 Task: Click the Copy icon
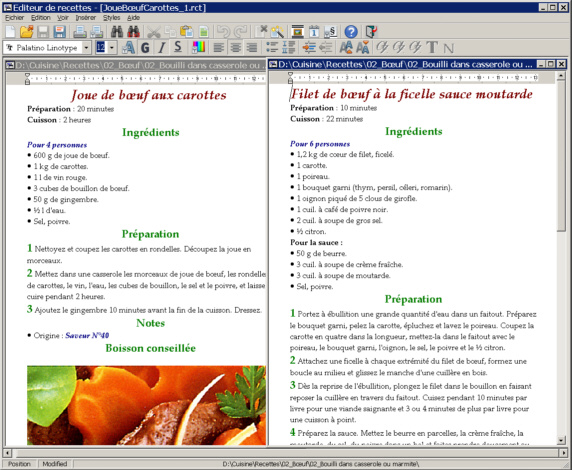point(170,32)
